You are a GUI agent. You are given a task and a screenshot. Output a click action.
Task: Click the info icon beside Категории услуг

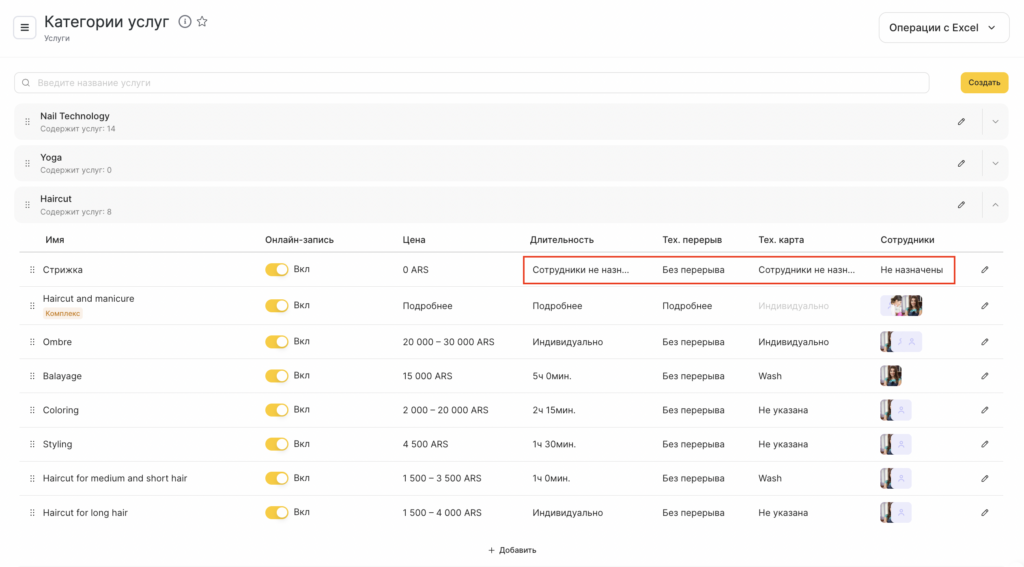pos(184,22)
